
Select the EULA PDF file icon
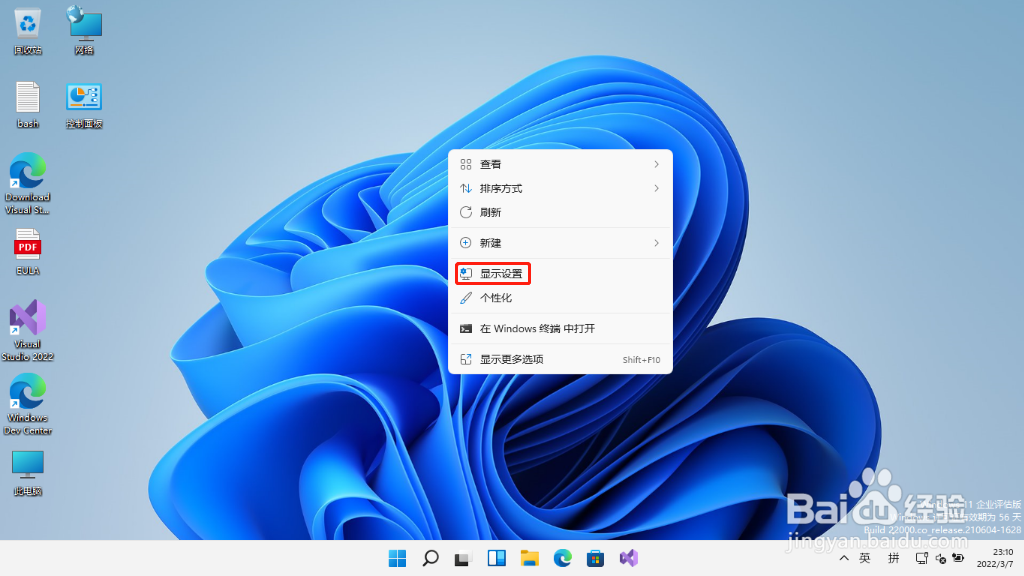pyautogui.click(x=27, y=252)
